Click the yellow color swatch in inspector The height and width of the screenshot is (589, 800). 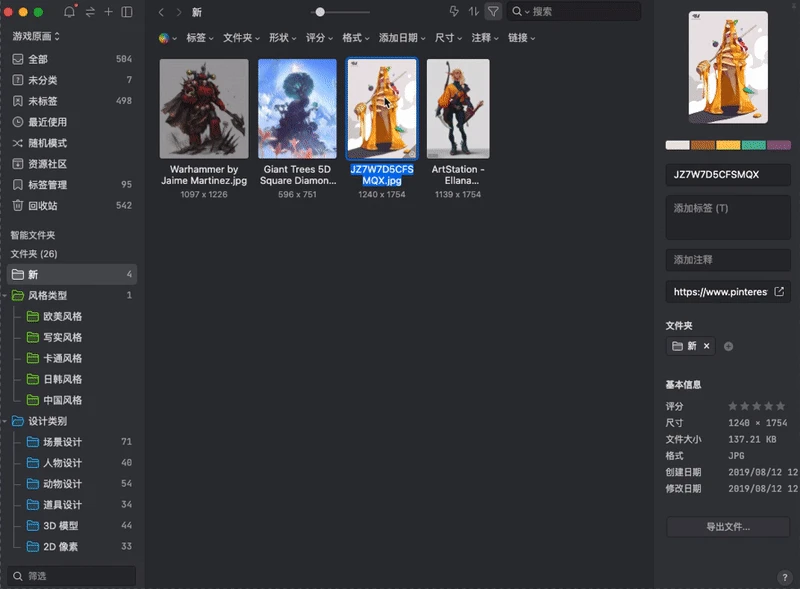point(728,145)
